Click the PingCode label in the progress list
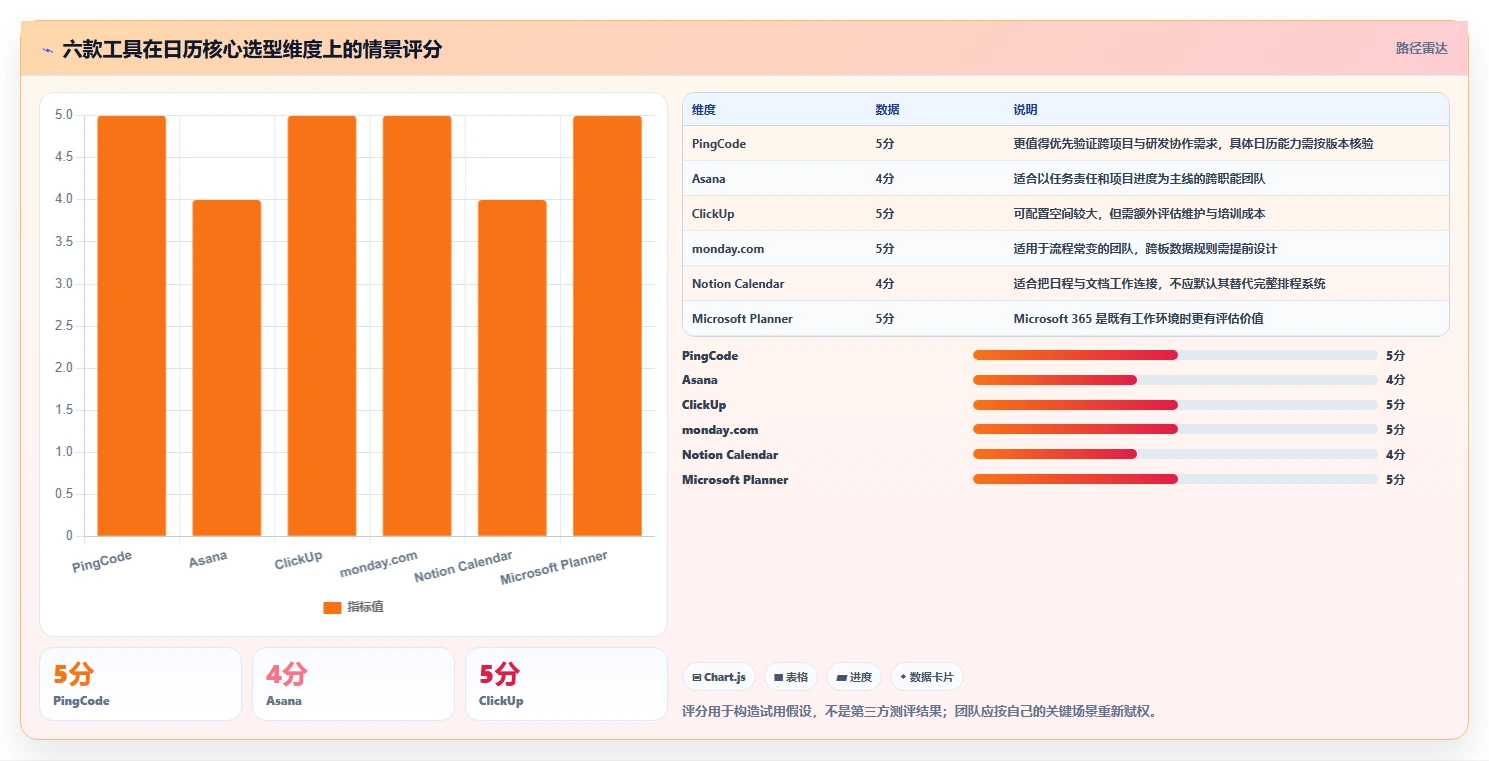This screenshot has width=1489, height=761. pyautogui.click(x=710, y=356)
